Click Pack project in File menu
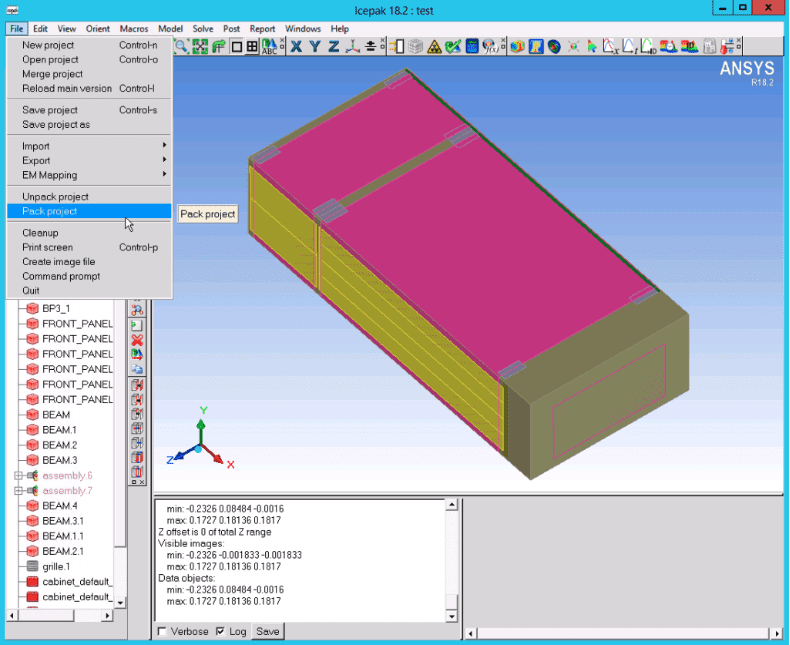Screen dimensions: 790x645 [x=89, y=211]
